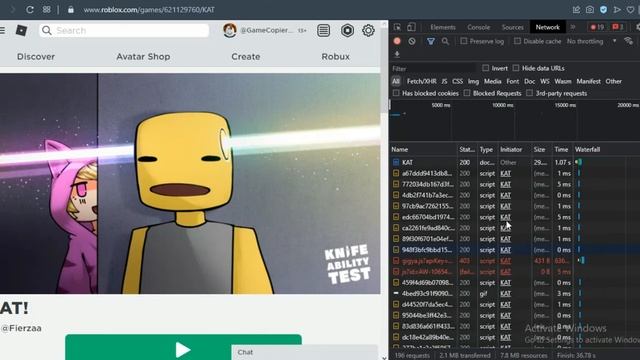Open the Robux hexagon icon
Image resolution: width=640 pixels, height=360 pixels.
click(347, 30)
